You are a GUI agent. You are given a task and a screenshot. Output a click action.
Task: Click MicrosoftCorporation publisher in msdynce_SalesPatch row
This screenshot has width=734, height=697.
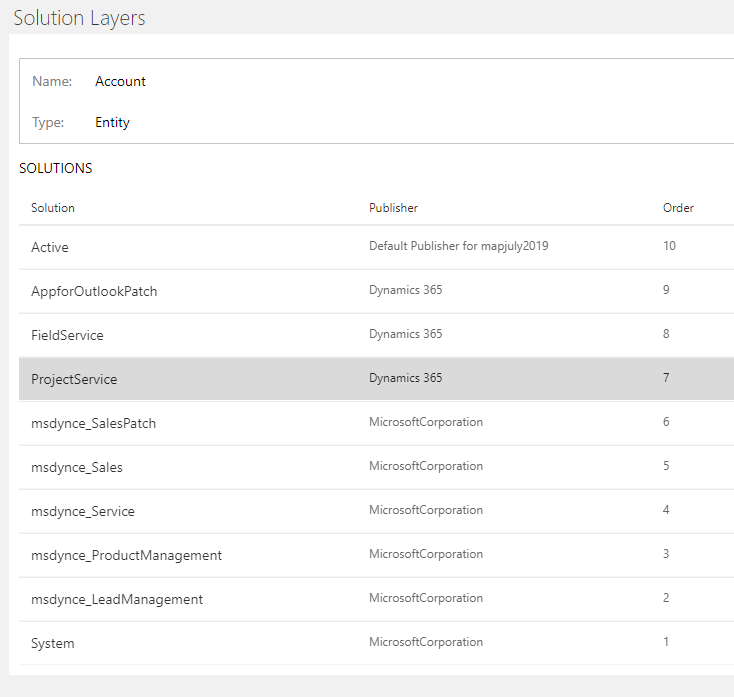(426, 422)
